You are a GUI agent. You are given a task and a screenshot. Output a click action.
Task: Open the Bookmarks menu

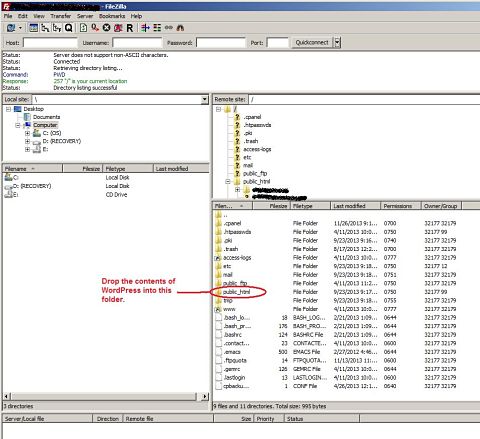pyautogui.click(x=112, y=16)
